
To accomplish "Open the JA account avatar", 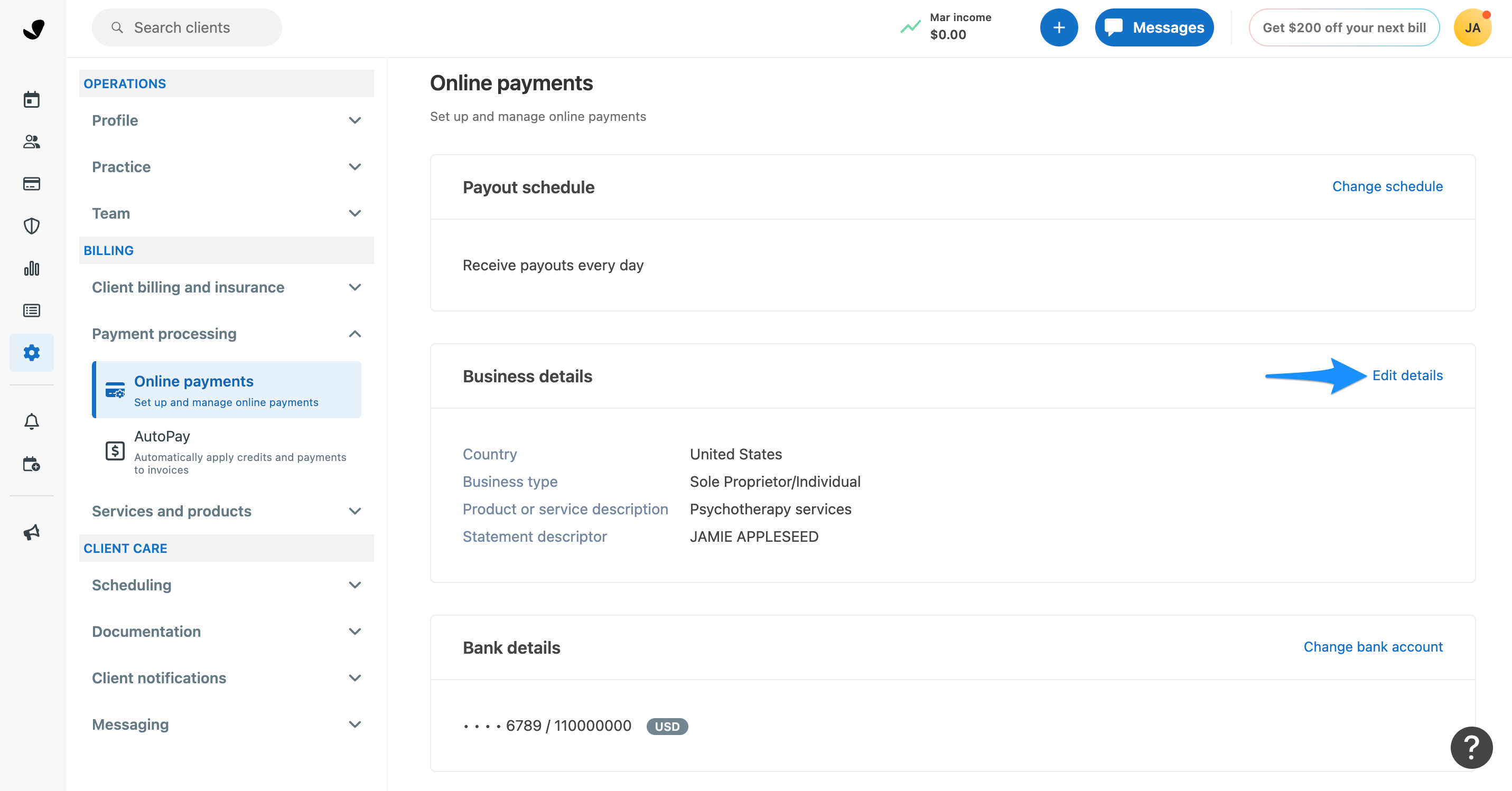I will pyautogui.click(x=1472, y=27).
